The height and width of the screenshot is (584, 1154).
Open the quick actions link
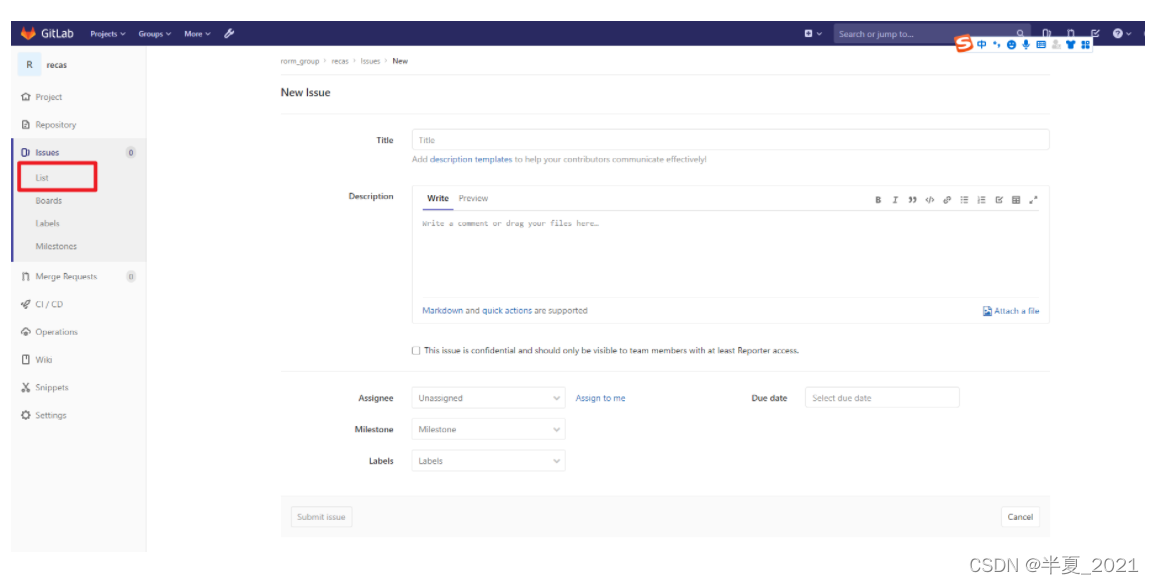pos(507,311)
